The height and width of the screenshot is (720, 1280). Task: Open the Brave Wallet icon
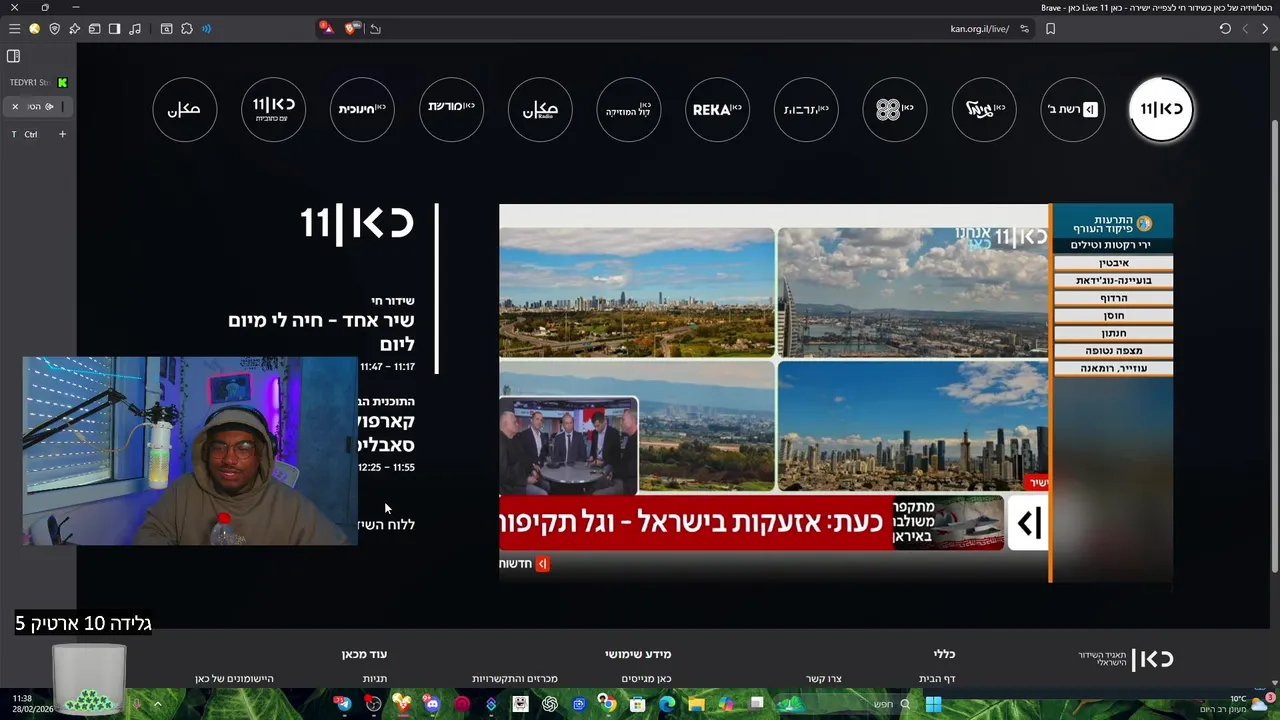tap(95, 29)
